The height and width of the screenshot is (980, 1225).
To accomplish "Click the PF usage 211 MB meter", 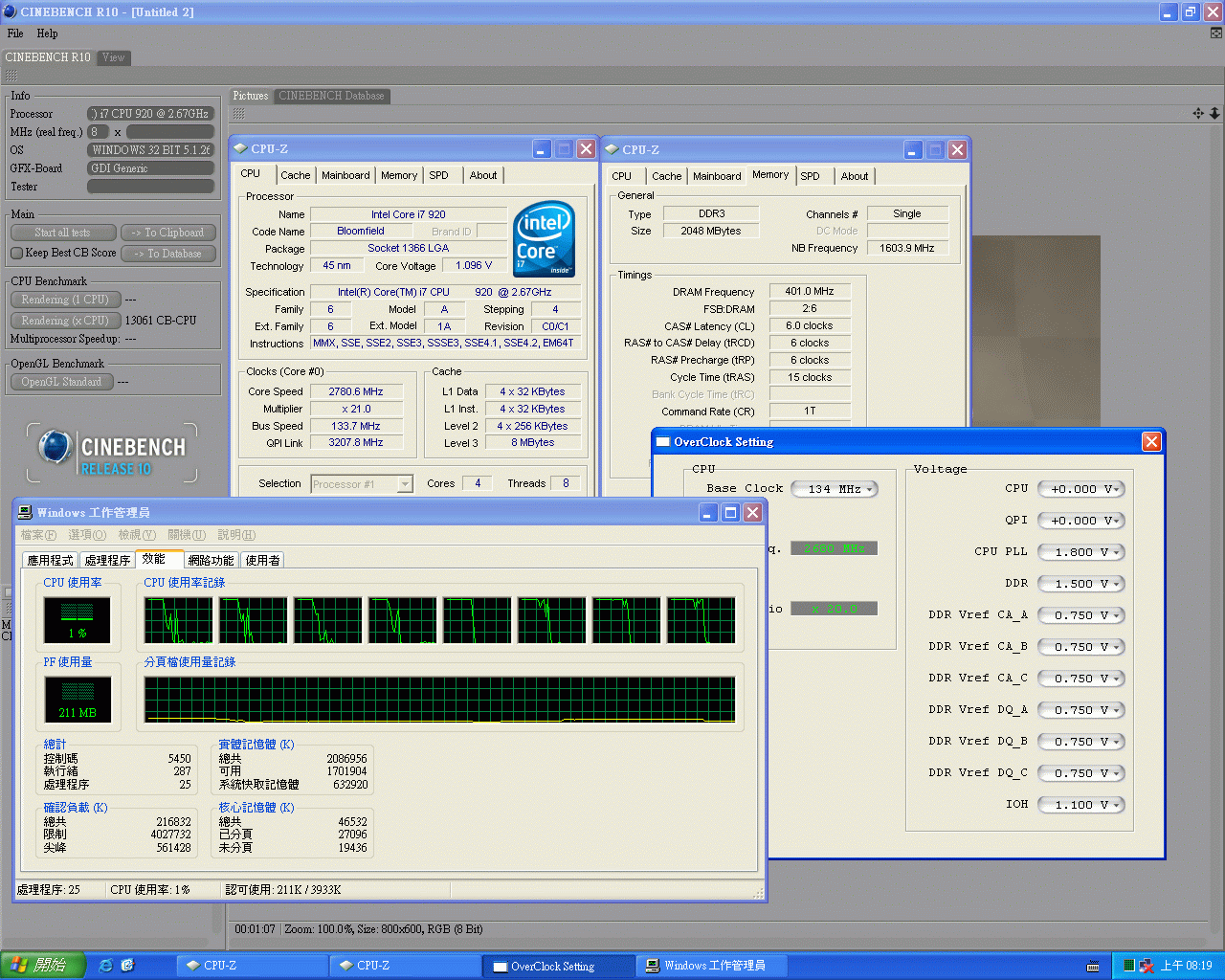I will (78, 699).
